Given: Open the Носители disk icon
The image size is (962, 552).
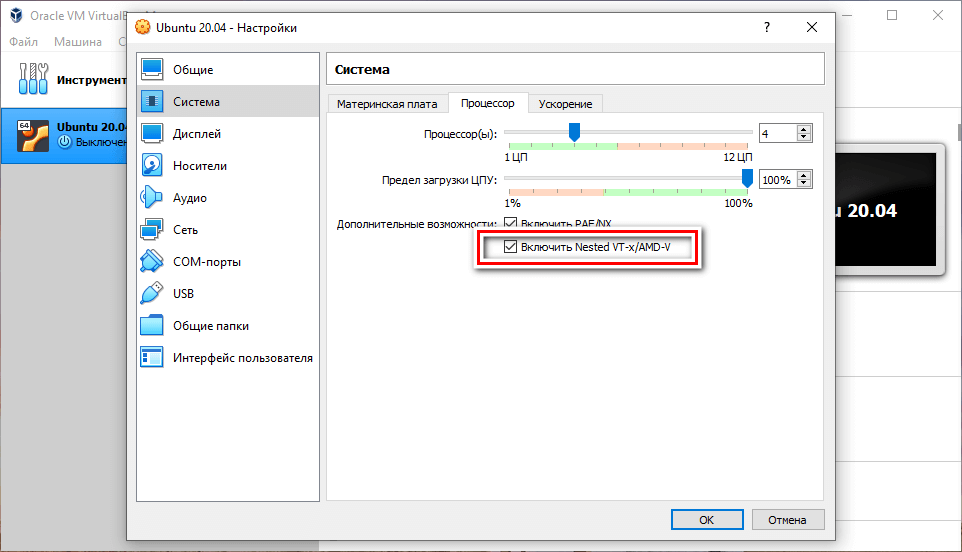Looking at the screenshot, I should 152,166.
